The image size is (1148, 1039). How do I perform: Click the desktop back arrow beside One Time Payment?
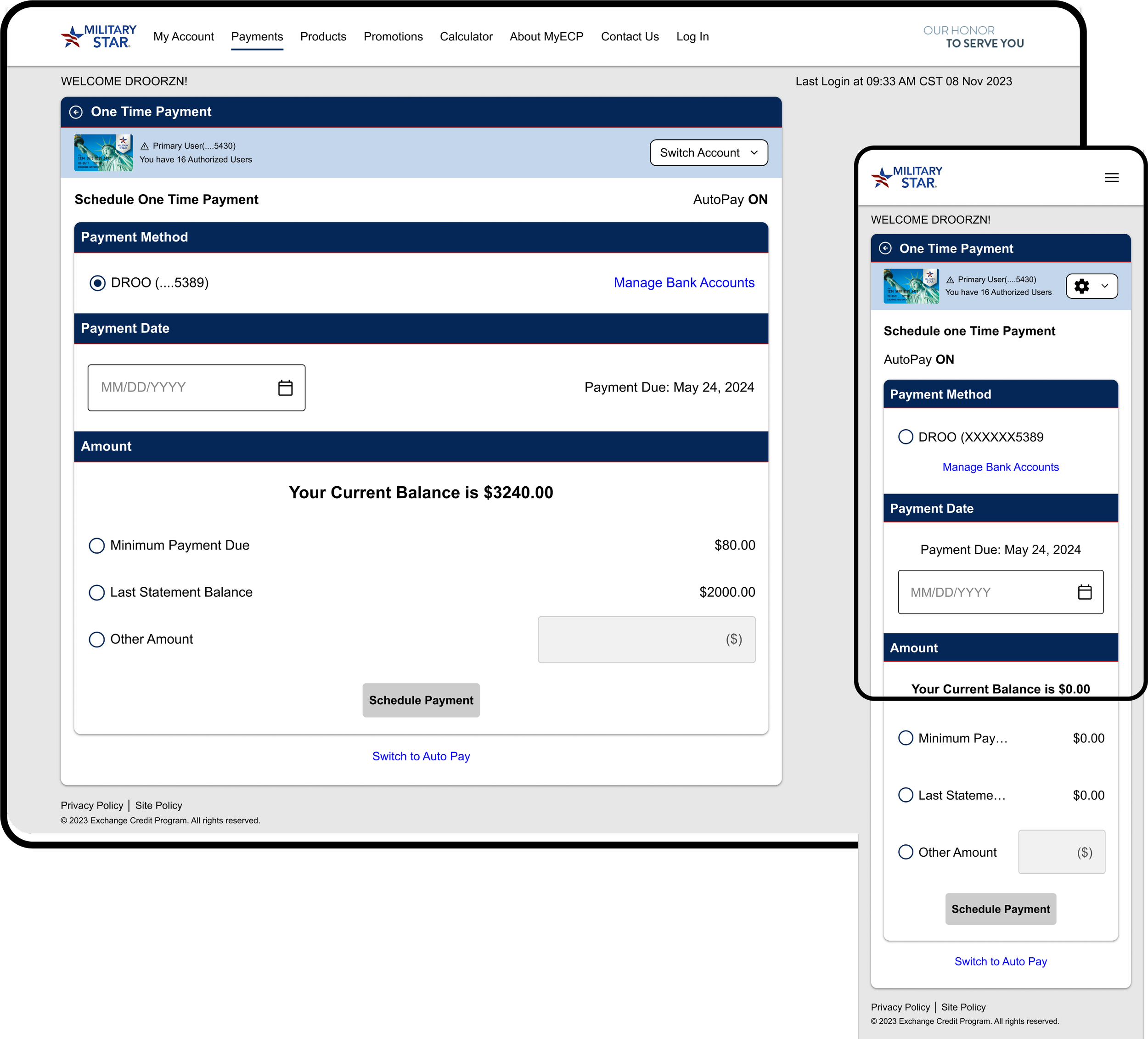pos(76,112)
